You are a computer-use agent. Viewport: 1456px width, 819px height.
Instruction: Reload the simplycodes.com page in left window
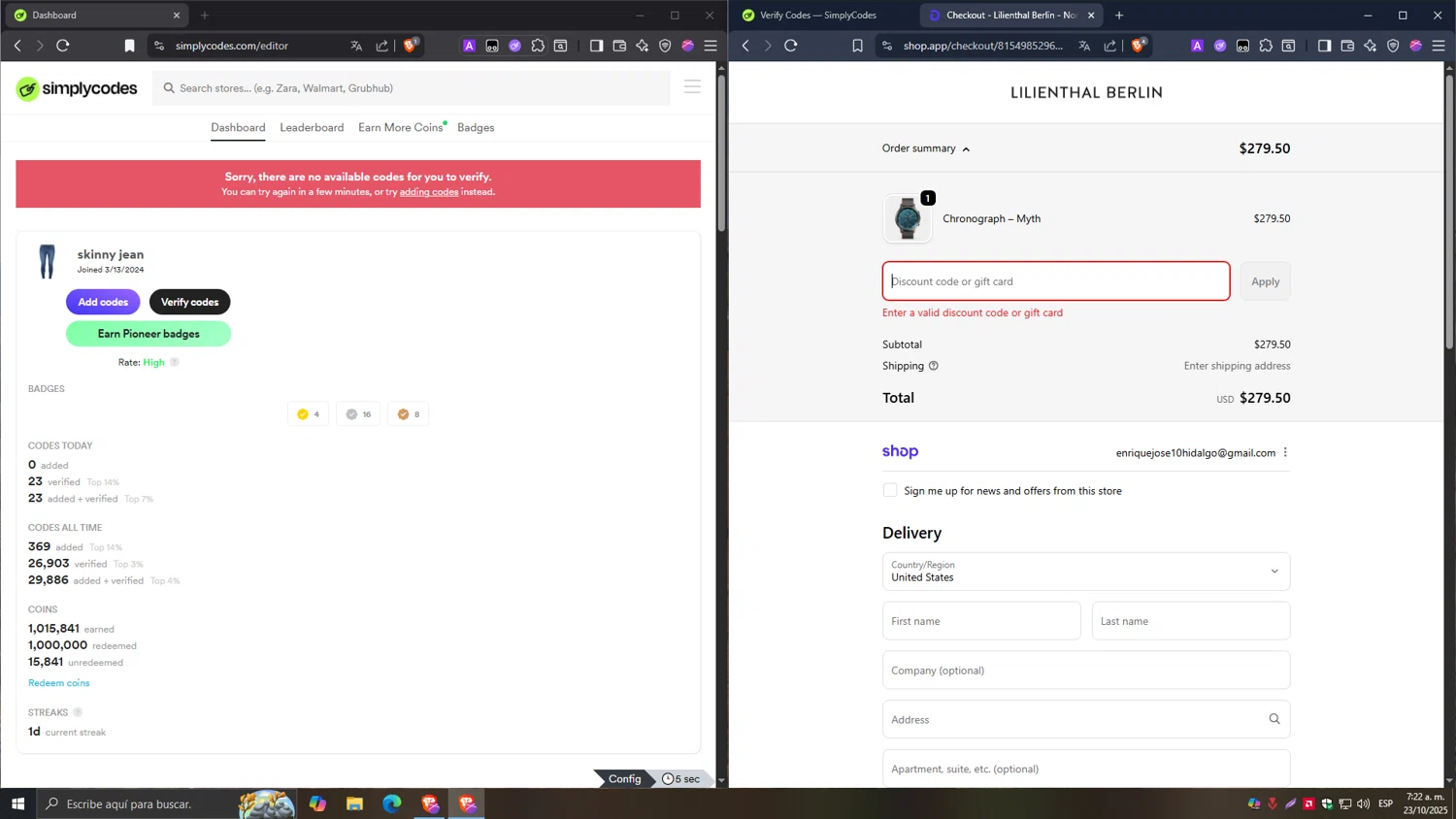(63, 46)
